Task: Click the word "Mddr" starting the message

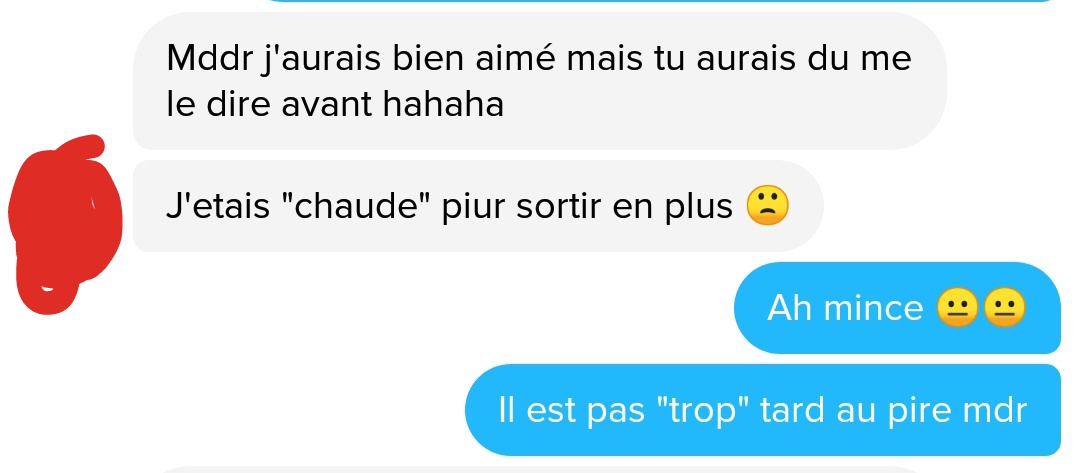Action: [x=209, y=59]
